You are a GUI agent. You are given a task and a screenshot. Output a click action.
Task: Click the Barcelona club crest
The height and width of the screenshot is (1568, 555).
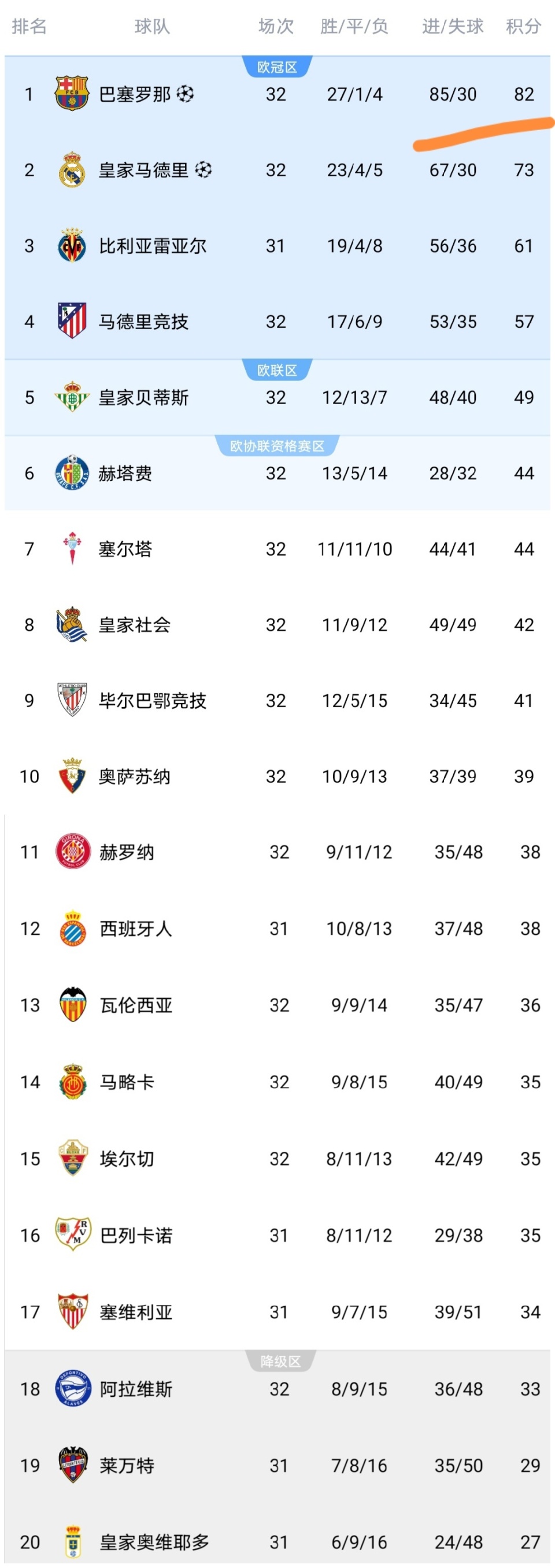point(72,94)
